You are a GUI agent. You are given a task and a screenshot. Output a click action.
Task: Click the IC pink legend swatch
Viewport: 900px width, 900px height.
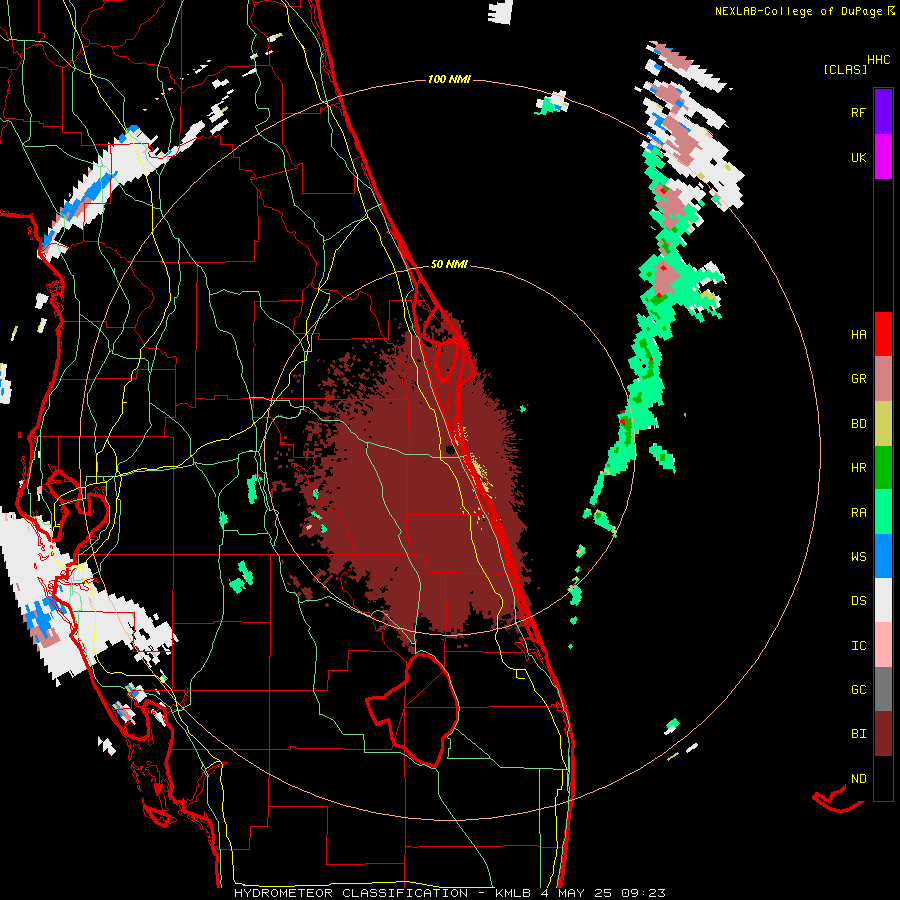tap(883, 645)
